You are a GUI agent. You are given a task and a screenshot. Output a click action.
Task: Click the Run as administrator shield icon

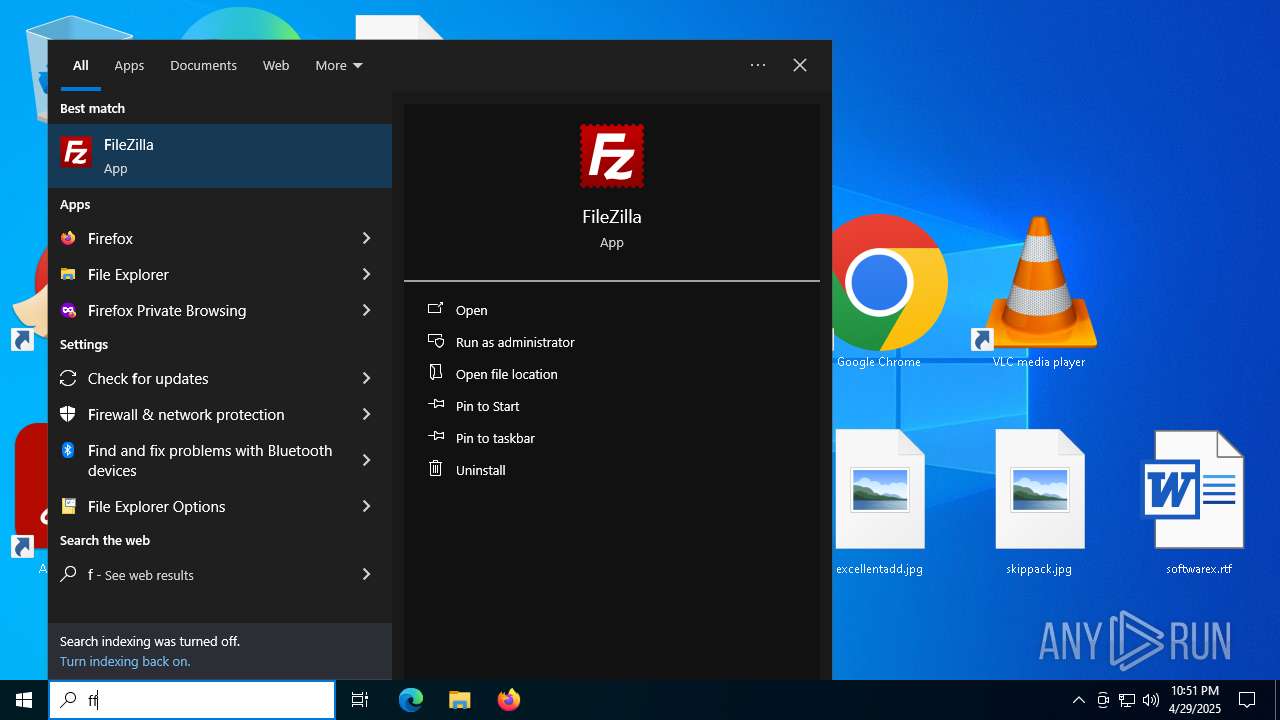tap(435, 341)
